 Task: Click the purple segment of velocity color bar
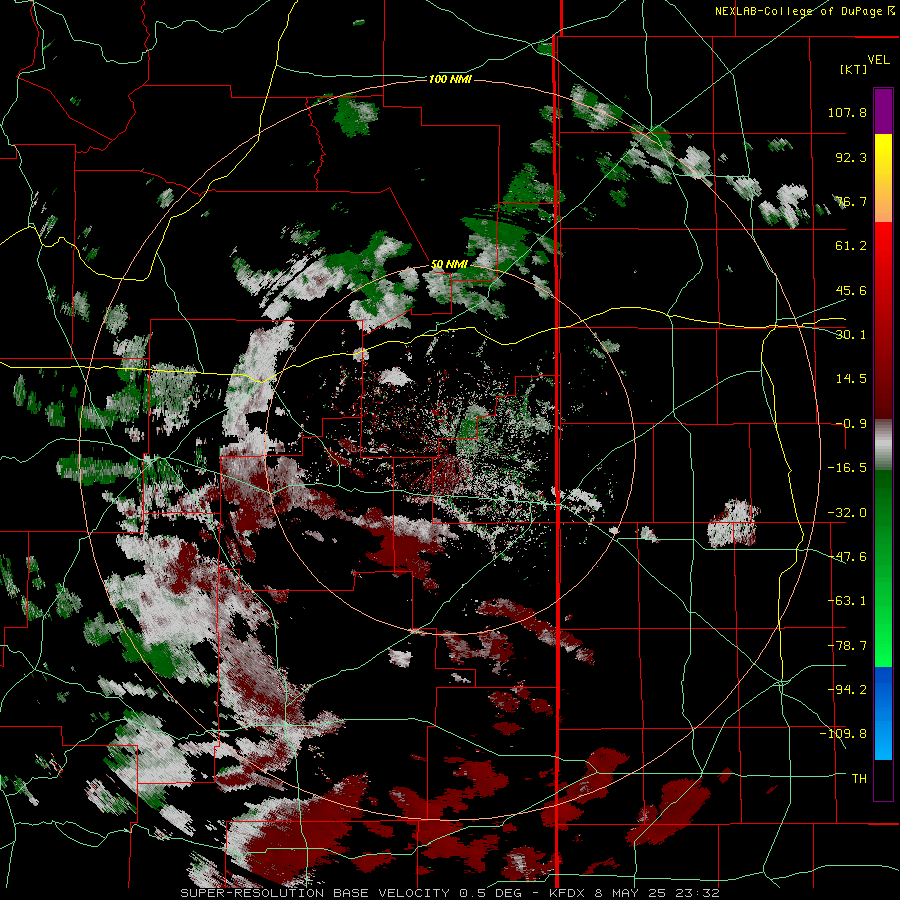[x=883, y=111]
